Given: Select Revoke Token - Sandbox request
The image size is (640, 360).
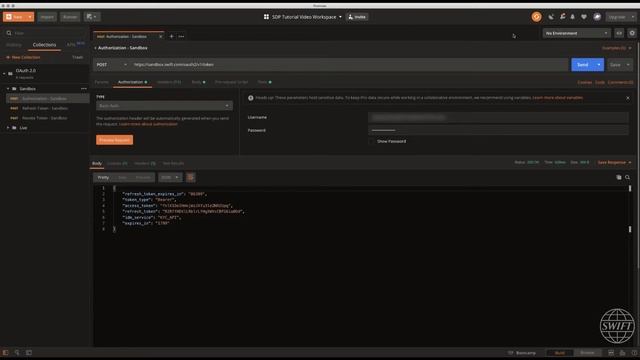Looking at the screenshot, I should 47,118.
